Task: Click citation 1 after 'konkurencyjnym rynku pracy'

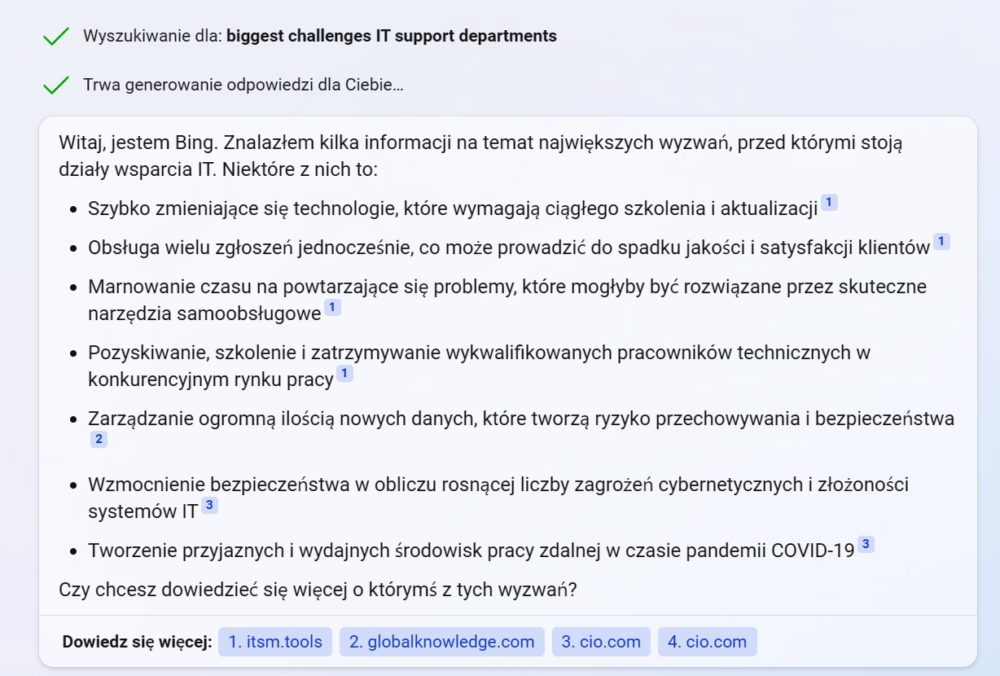Action: click(x=344, y=373)
